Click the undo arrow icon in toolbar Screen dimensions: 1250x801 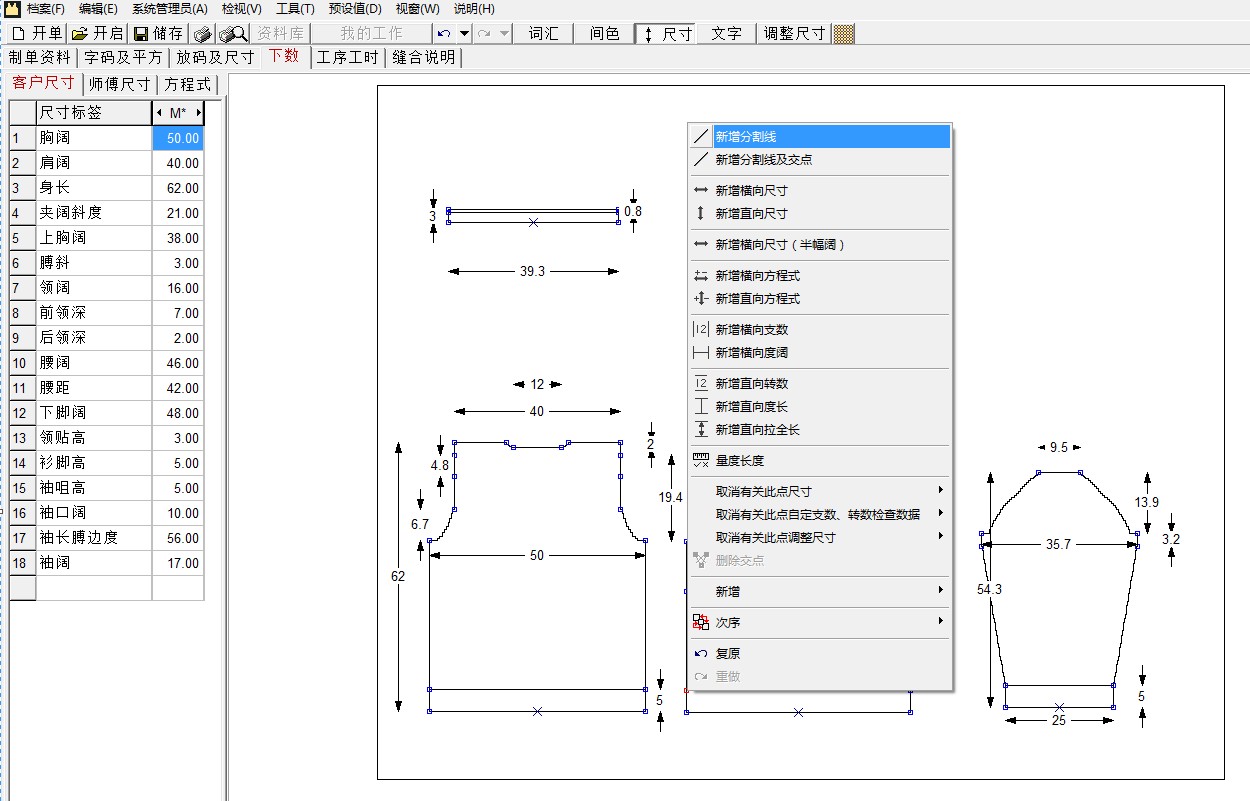click(444, 33)
